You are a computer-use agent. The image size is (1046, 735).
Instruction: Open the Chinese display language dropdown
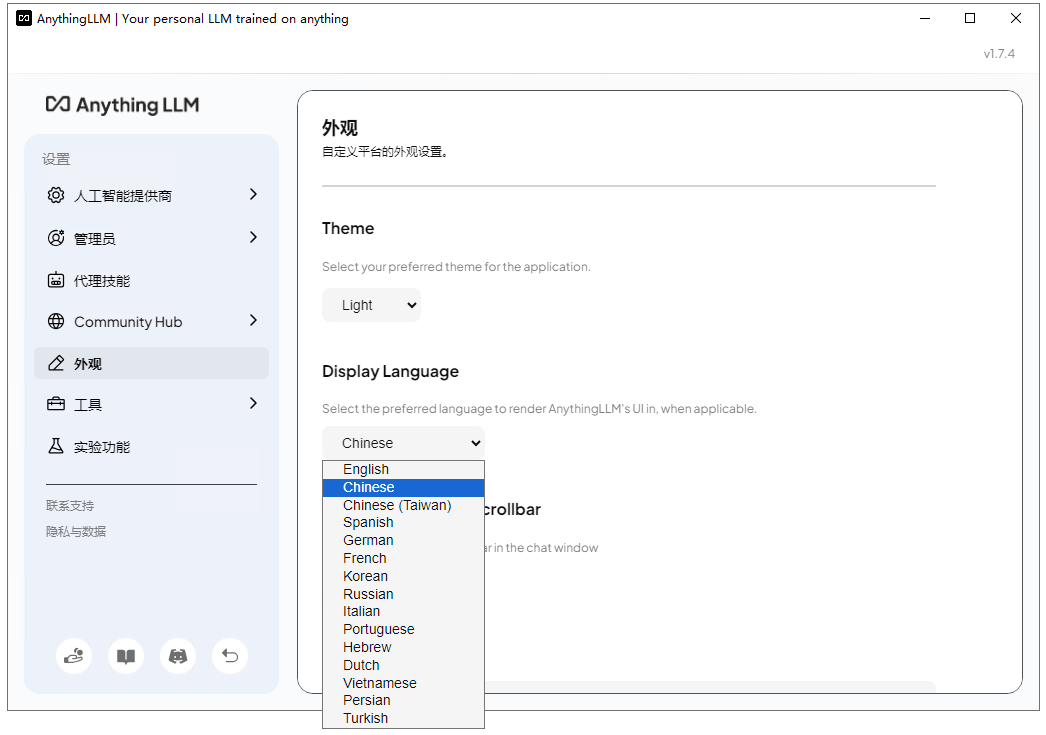(404, 443)
